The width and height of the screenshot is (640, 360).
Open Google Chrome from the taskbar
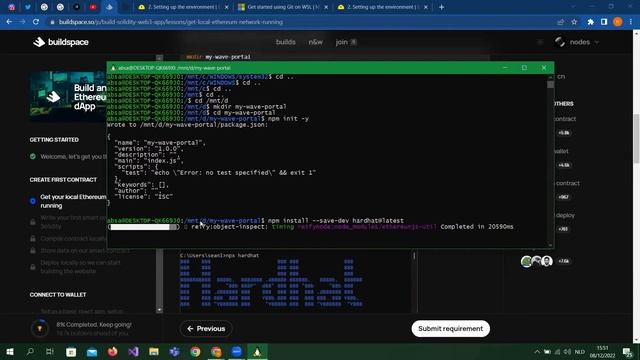coord(196,352)
